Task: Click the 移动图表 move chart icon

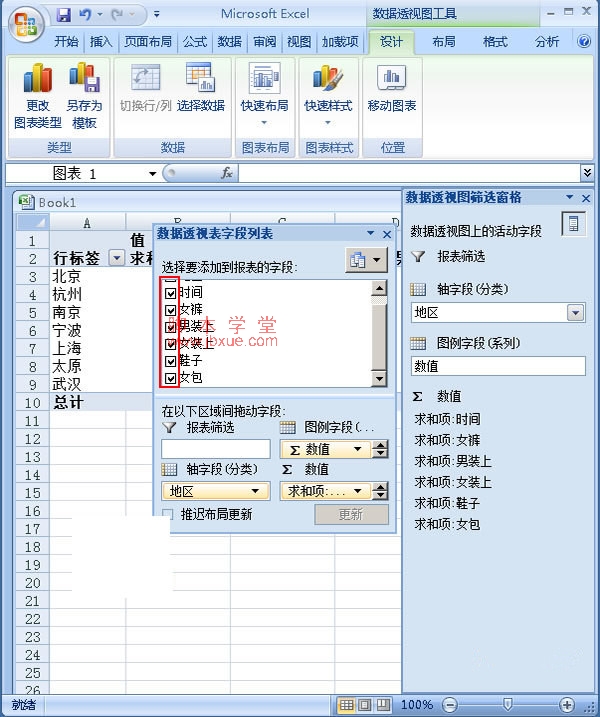Action: [x=392, y=87]
